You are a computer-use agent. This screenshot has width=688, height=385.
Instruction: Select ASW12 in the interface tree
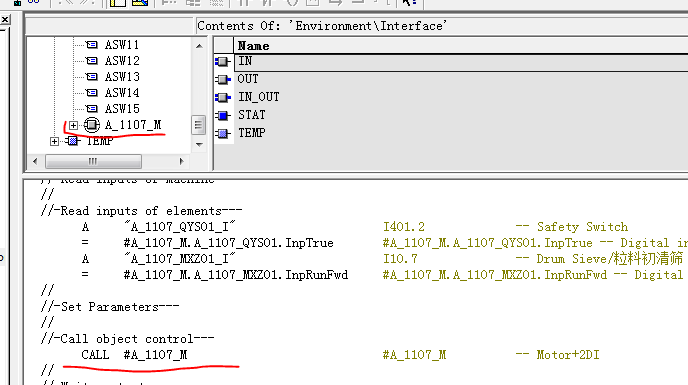(x=122, y=61)
